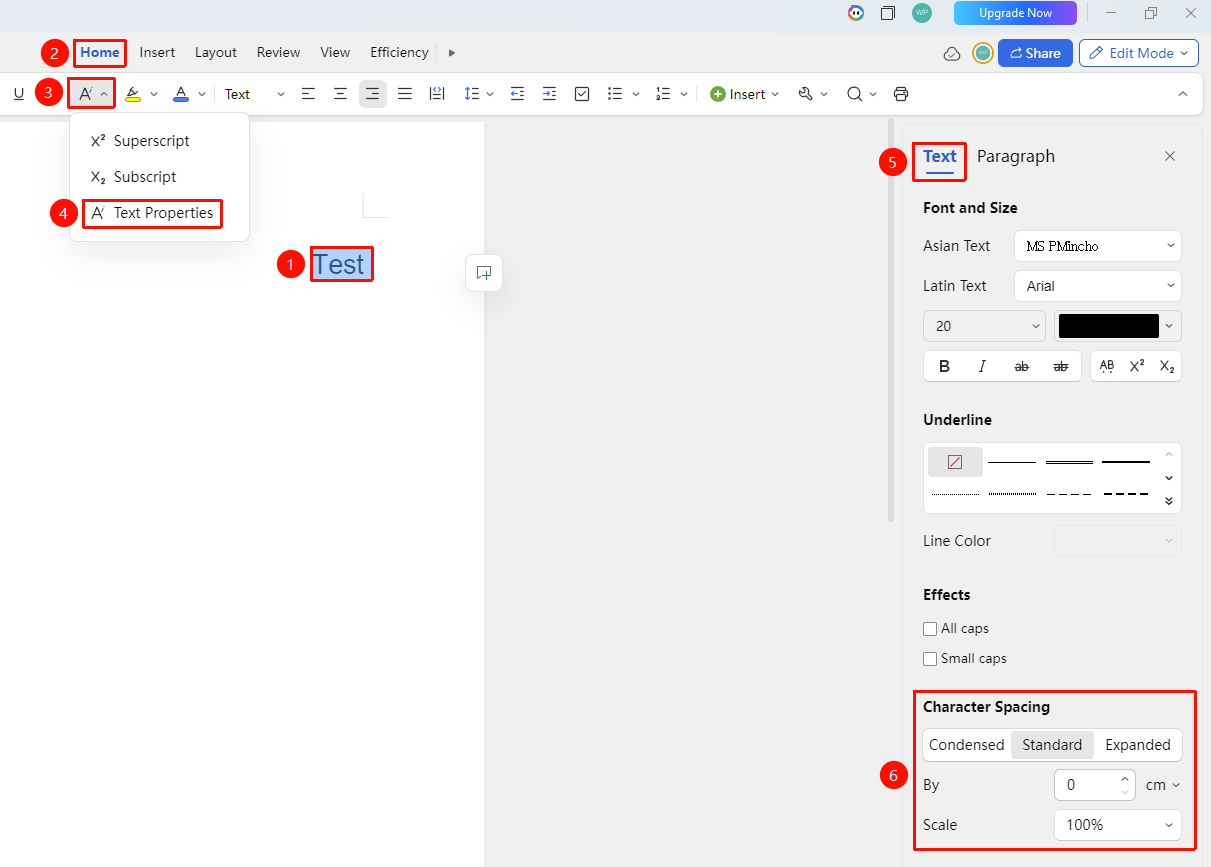Open the cm unit dropdown
The width and height of the screenshot is (1211, 867).
1162,785
